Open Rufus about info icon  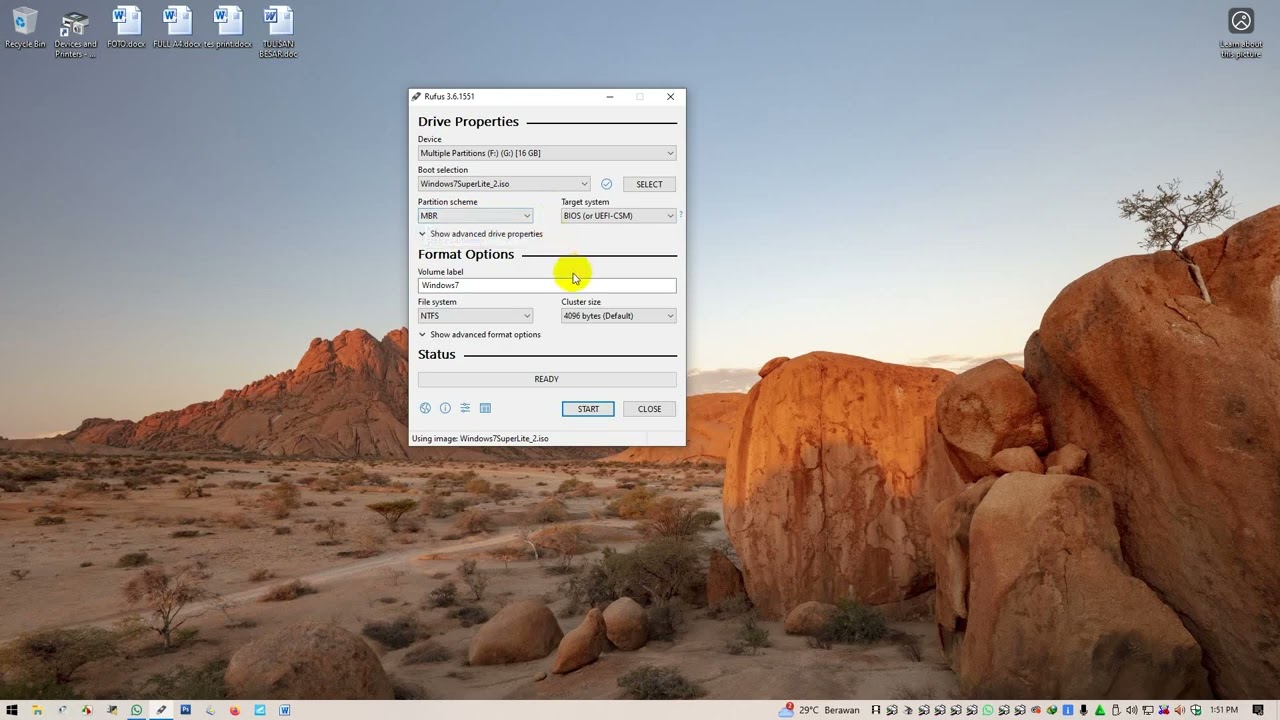[x=445, y=408]
